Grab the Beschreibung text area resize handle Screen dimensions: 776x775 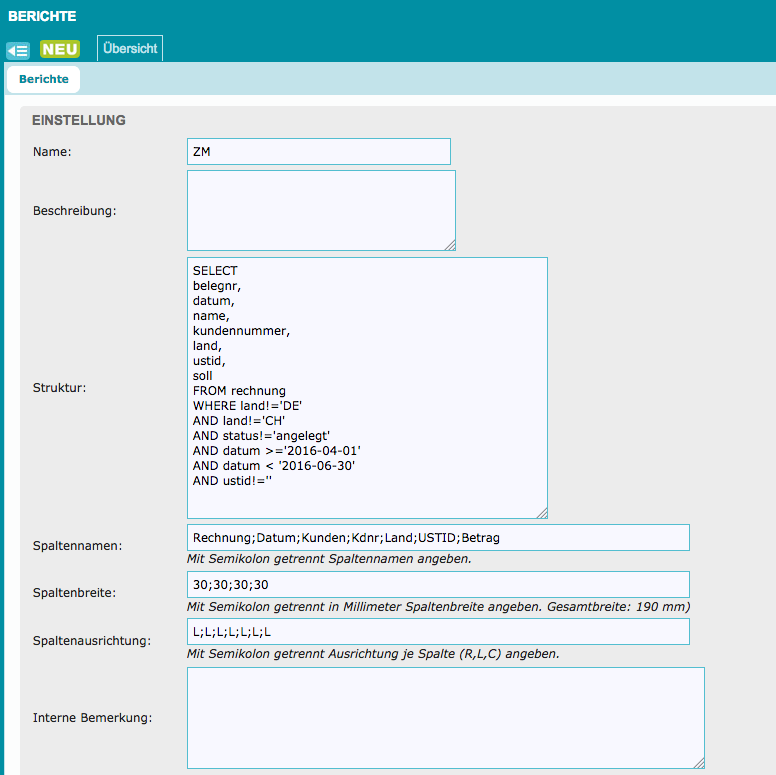[450, 245]
